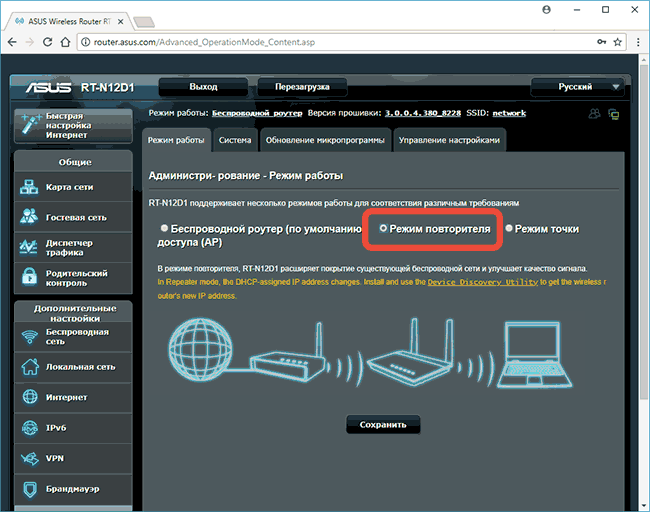
Task: Bookmark this page with star icon
Action: click(x=618, y=42)
